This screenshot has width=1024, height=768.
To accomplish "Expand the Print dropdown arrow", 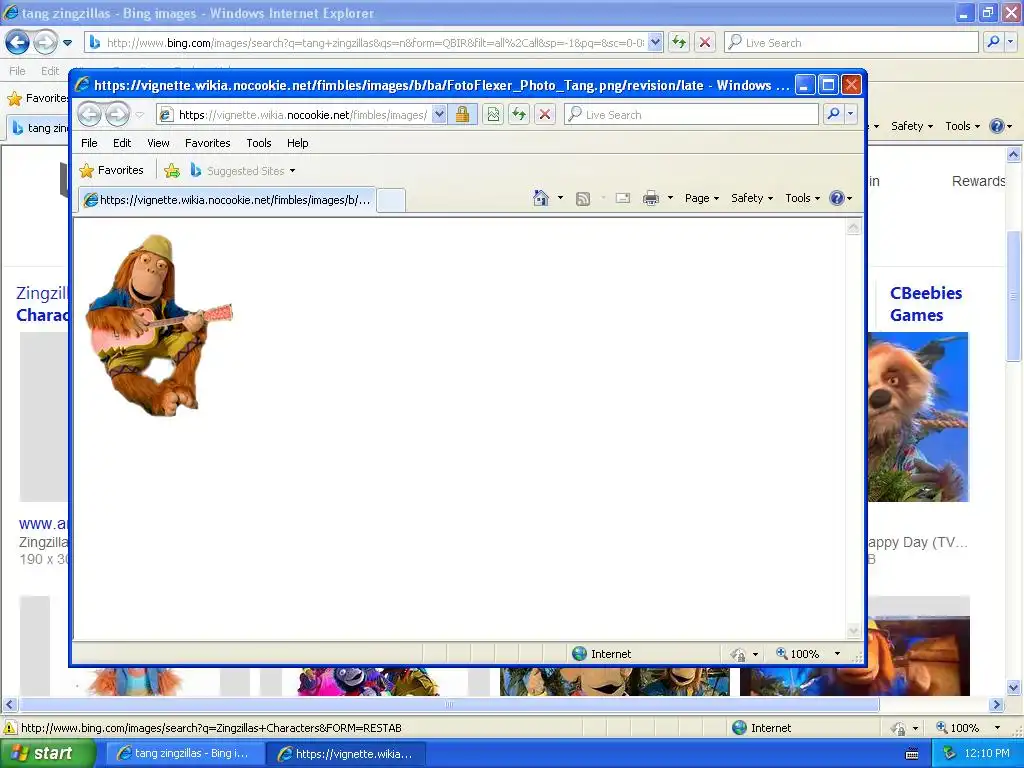I will [670, 198].
